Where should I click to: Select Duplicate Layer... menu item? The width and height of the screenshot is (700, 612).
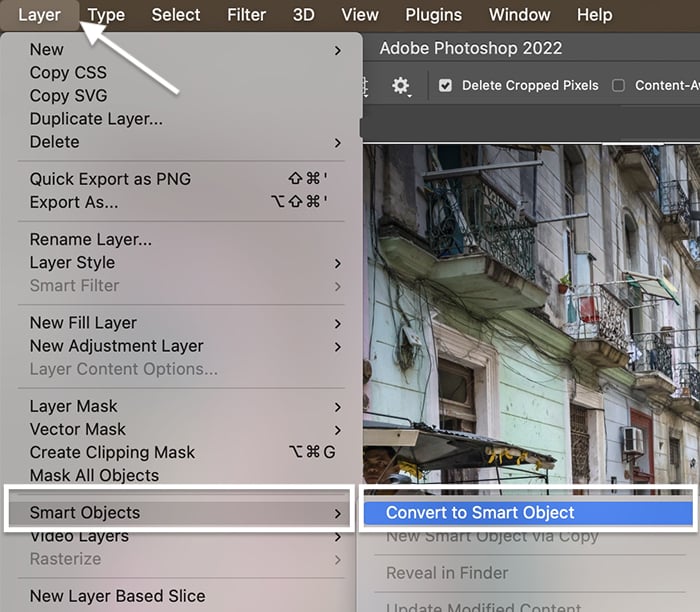pos(181,119)
